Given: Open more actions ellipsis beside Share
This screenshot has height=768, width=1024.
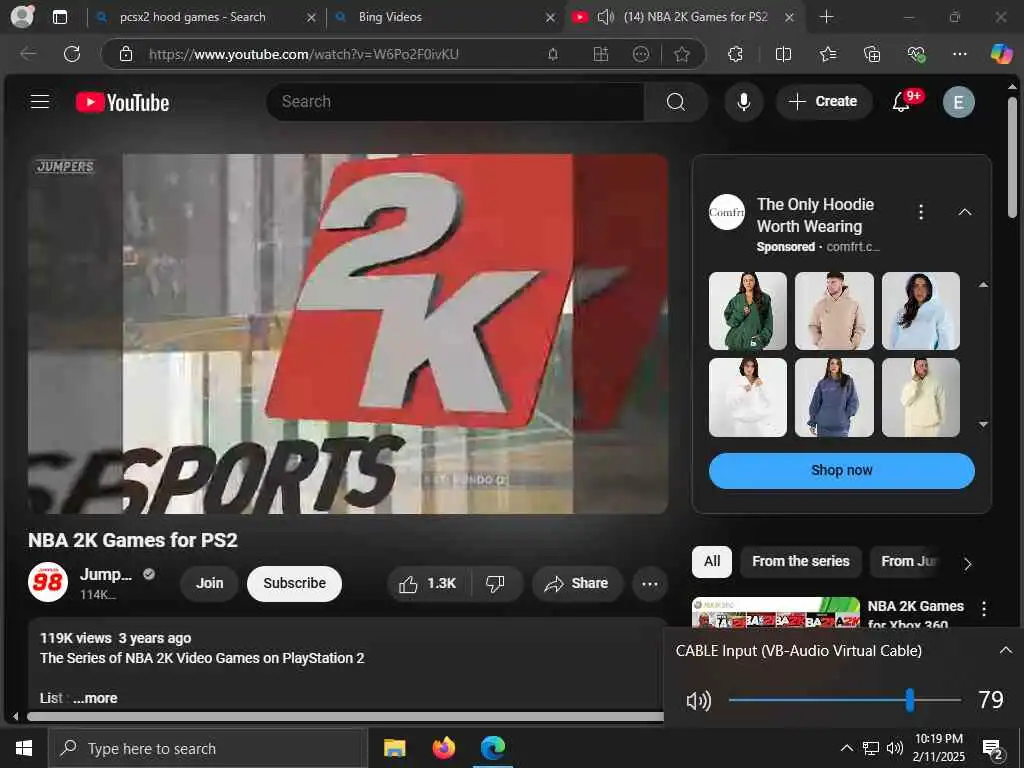Looking at the screenshot, I should 649,583.
